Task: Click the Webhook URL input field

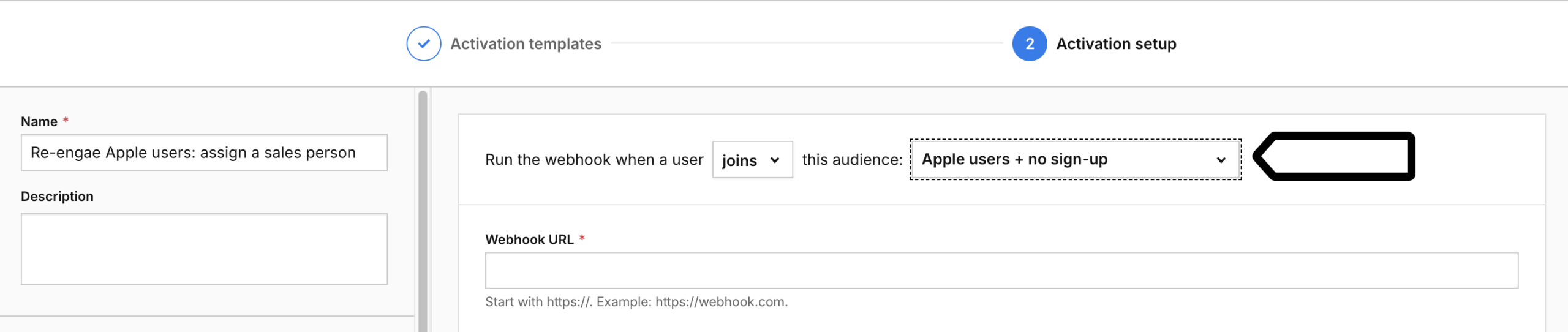Action: pyautogui.click(x=1001, y=270)
